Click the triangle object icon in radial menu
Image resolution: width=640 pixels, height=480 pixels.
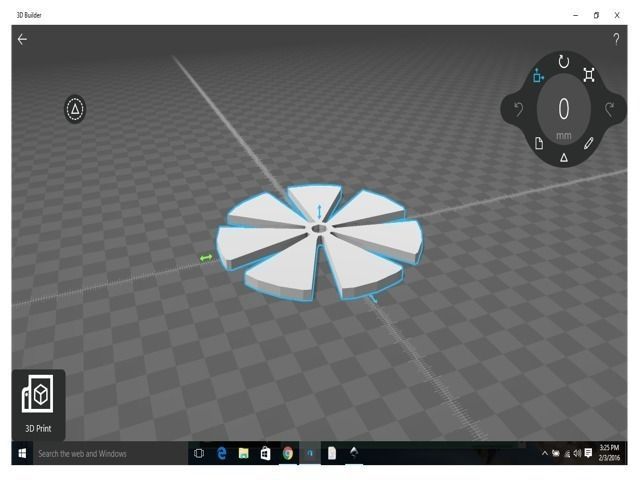(564, 157)
